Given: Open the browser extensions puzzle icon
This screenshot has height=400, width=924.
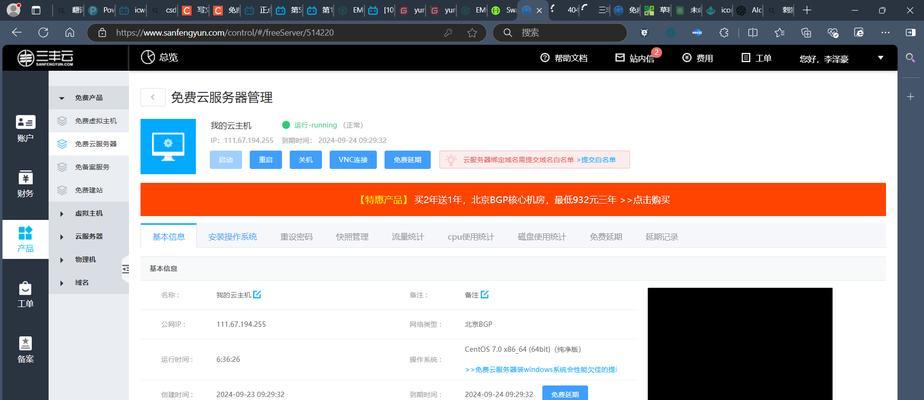Looking at the screenshot, I should pyautogui.click(x=724, y=33).
